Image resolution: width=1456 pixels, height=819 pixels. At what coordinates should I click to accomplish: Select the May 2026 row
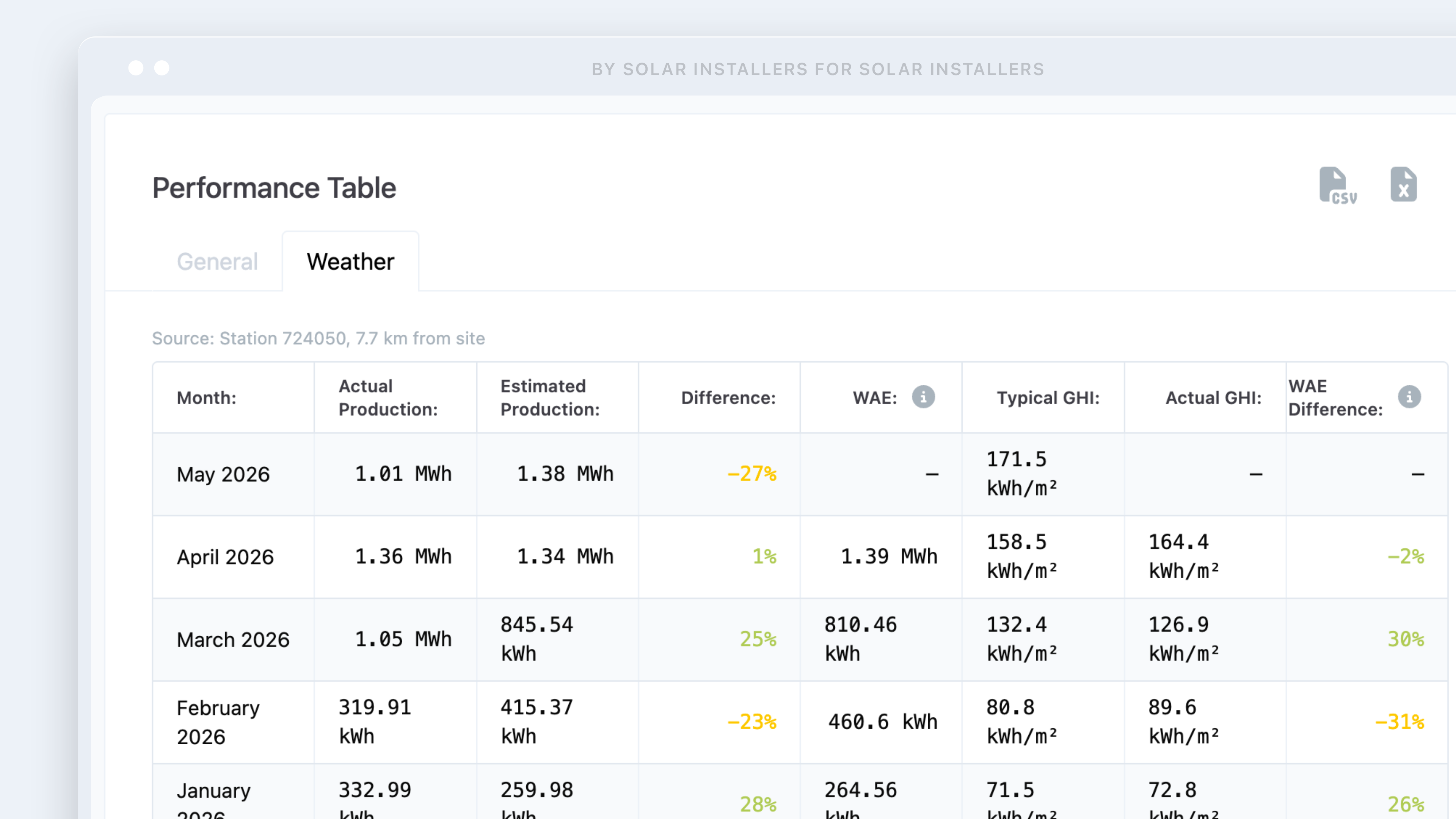[800, 474]
